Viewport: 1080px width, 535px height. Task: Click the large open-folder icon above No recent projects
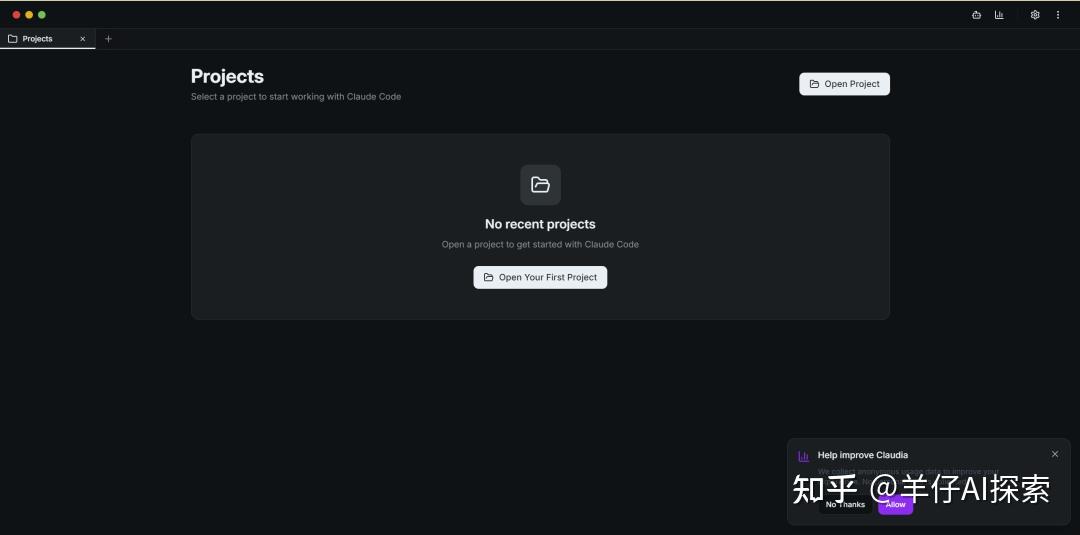[541, 185]
